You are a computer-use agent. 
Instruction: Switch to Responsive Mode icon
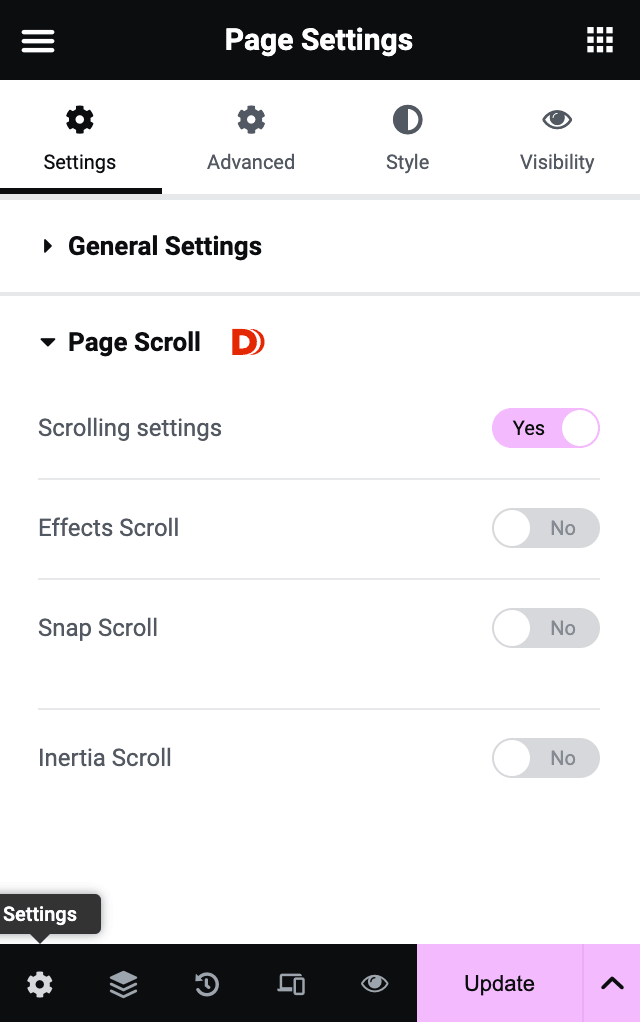click(291, 984)
